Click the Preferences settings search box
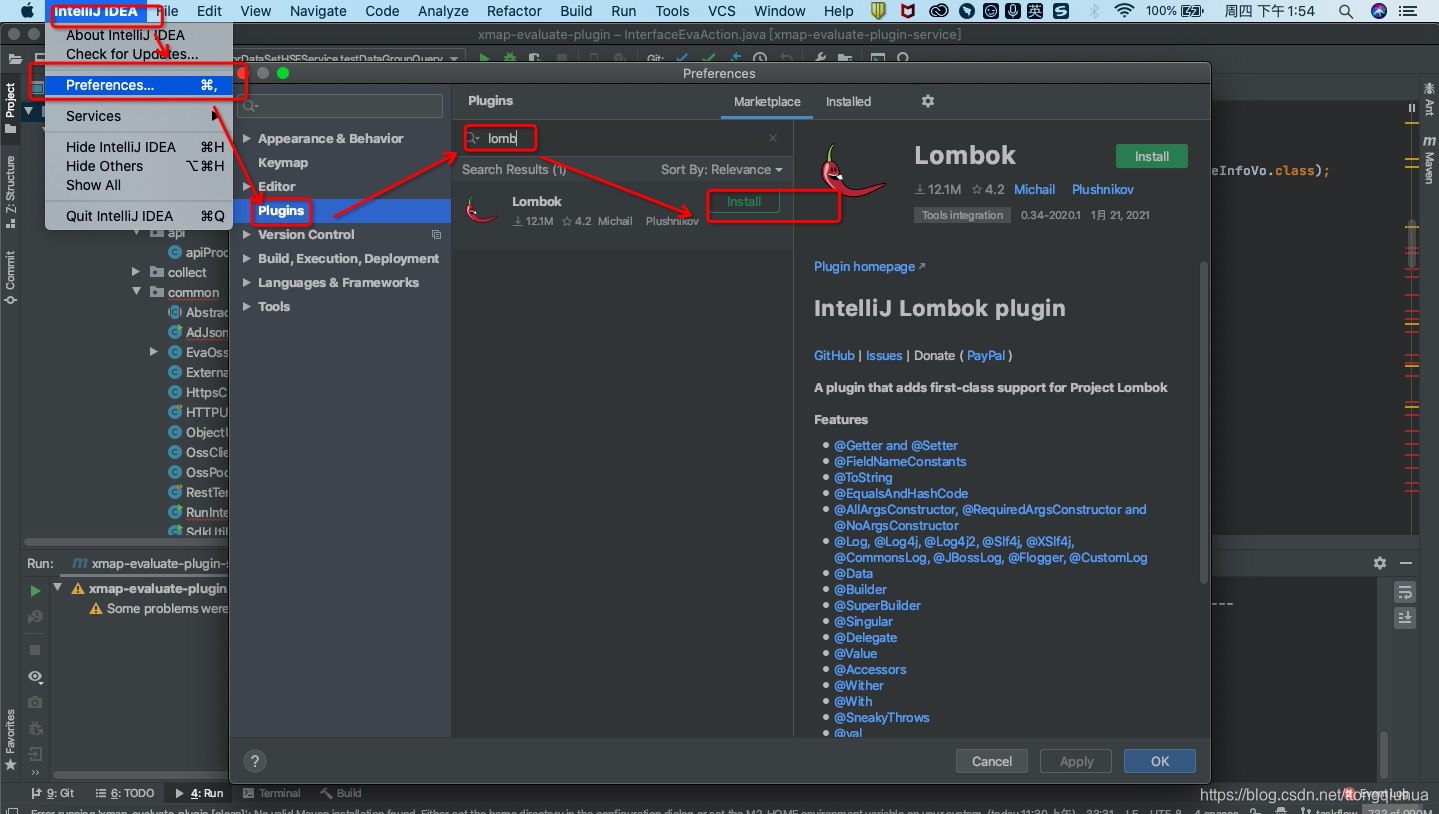This screenshot has width=1439, height=814. (341, 106)
